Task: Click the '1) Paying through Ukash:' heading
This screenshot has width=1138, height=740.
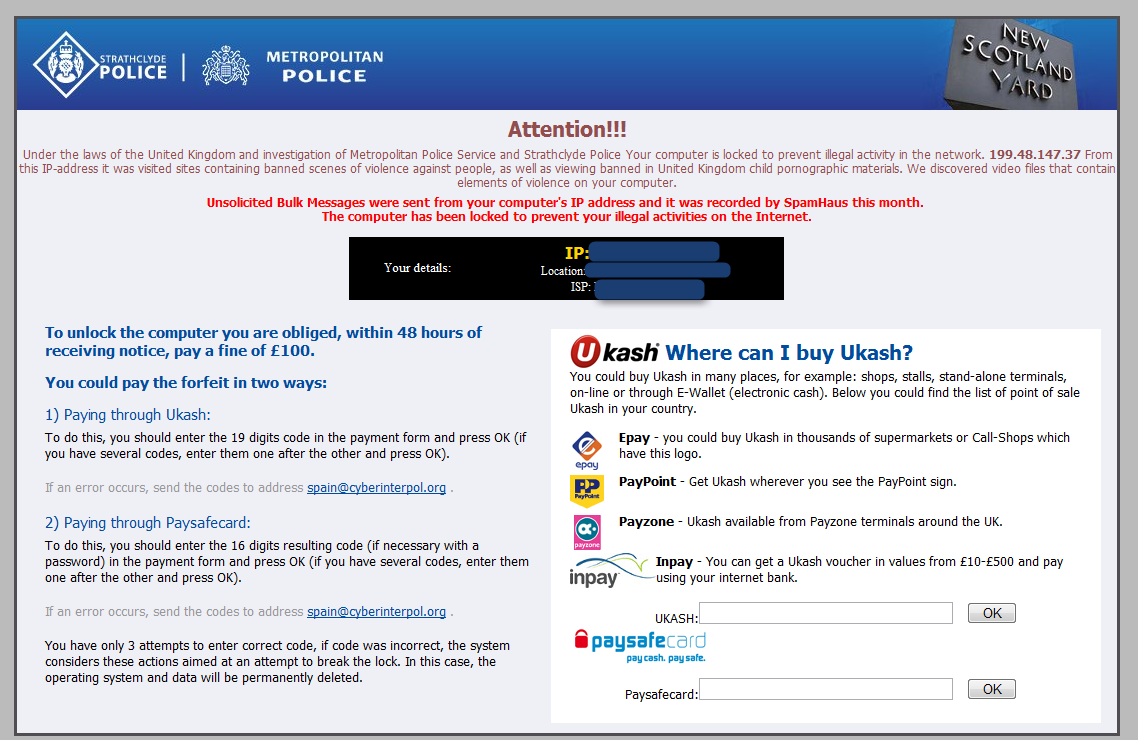Action: pos(128,415)
